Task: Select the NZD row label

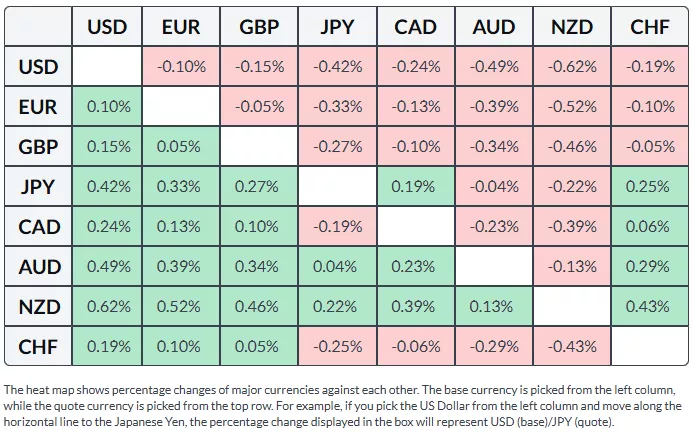Action: click(x=39, y=307)
